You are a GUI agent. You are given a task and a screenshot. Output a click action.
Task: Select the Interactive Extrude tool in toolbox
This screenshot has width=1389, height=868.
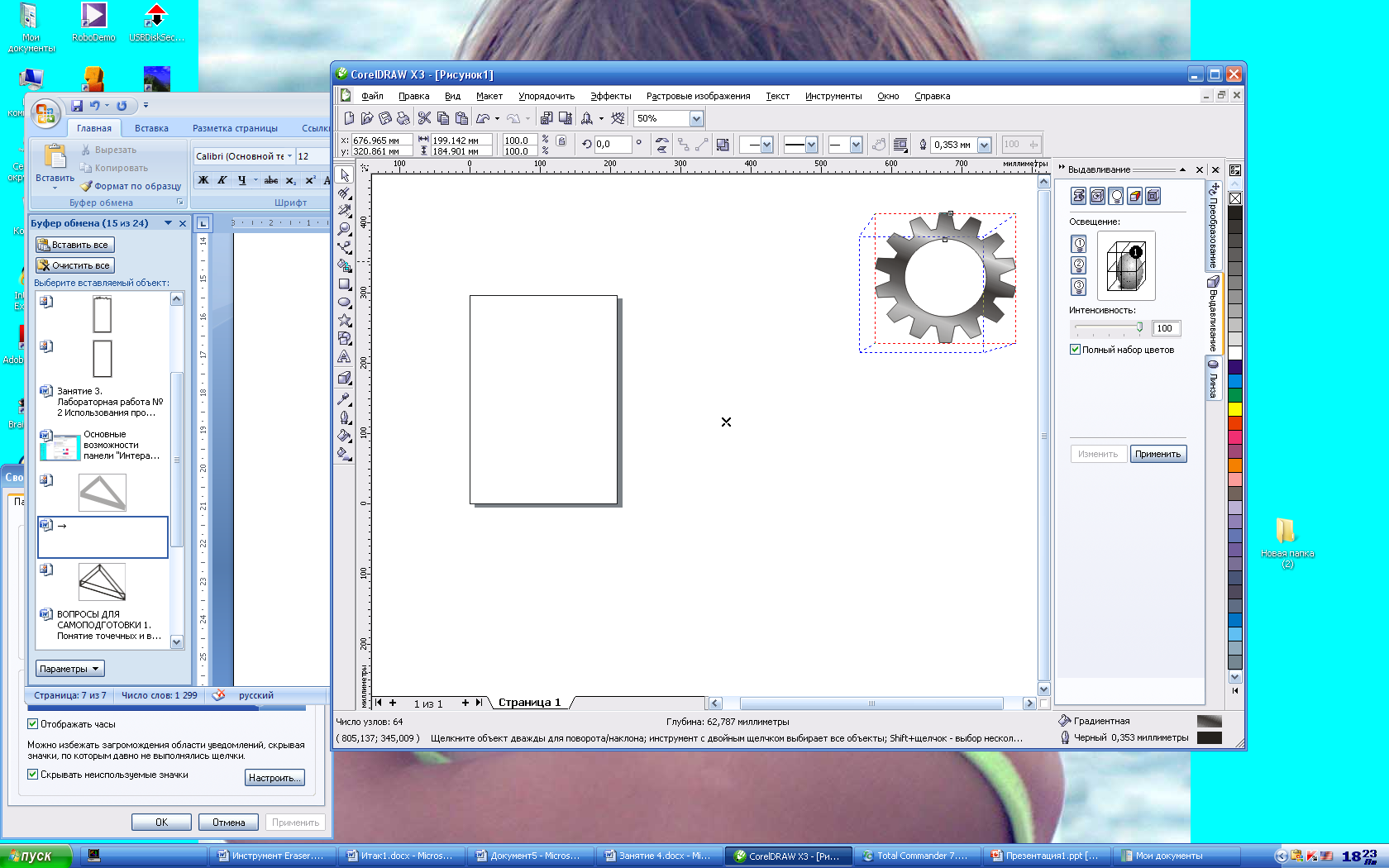pos(345,378)
